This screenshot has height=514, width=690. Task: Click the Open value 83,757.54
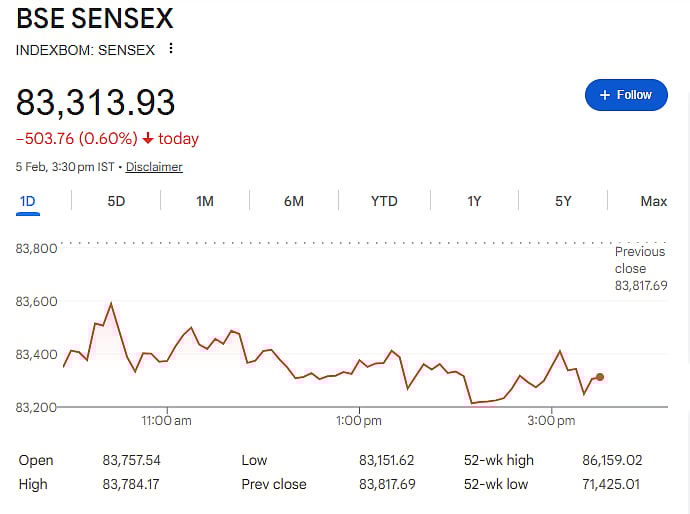pyautogui.click(x=131, y=460)
